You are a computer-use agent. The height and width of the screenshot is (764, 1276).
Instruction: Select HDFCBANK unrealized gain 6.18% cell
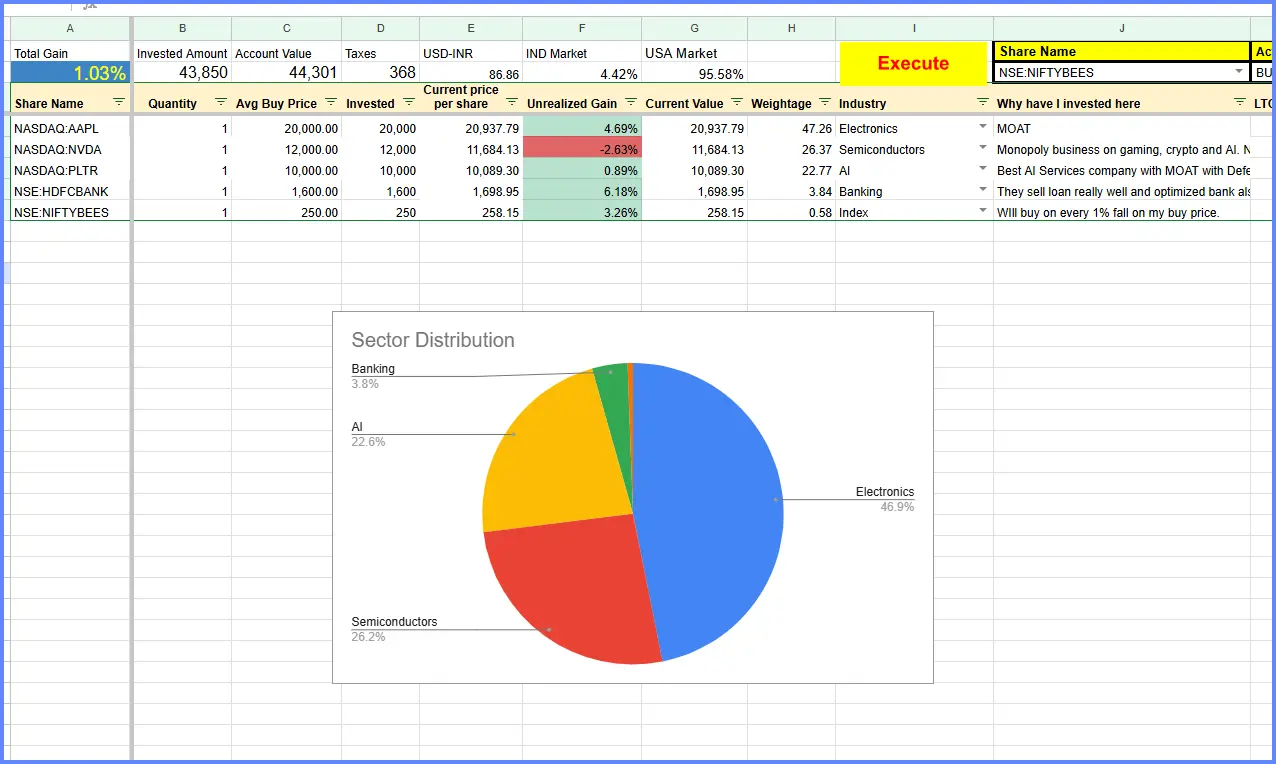(582, 191)
